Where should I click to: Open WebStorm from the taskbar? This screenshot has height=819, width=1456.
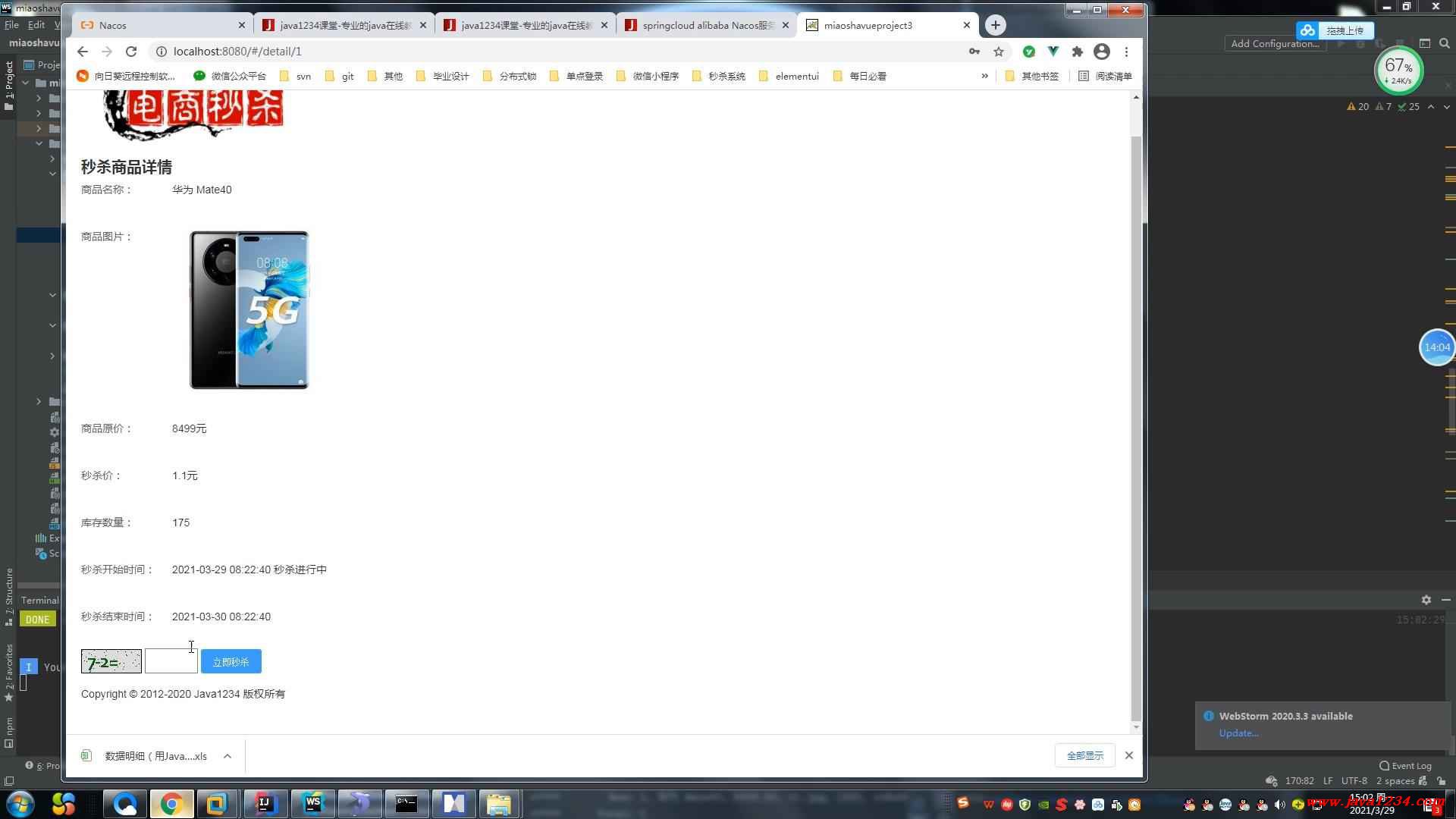click(312, 804)
